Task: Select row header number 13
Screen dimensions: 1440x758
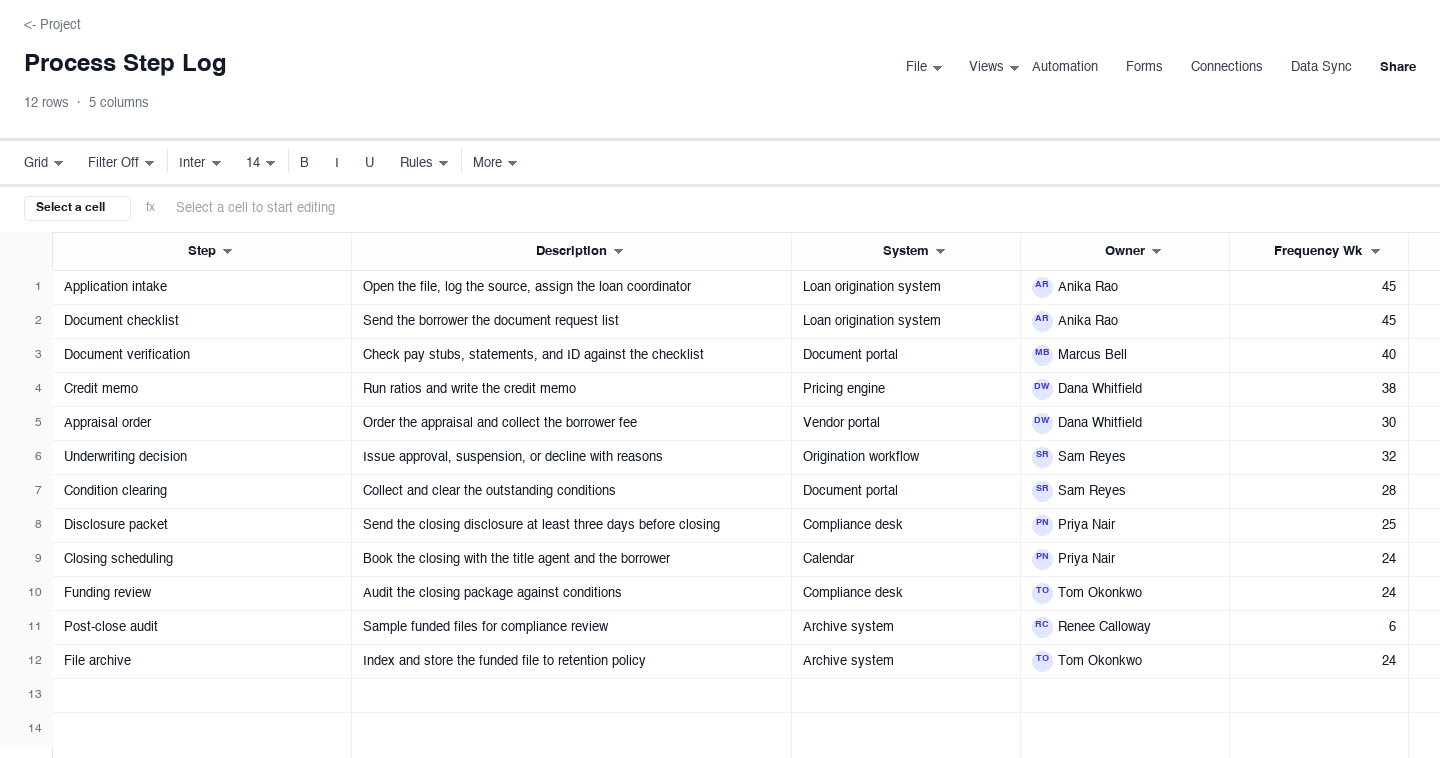Action: (x=26, y=695)
